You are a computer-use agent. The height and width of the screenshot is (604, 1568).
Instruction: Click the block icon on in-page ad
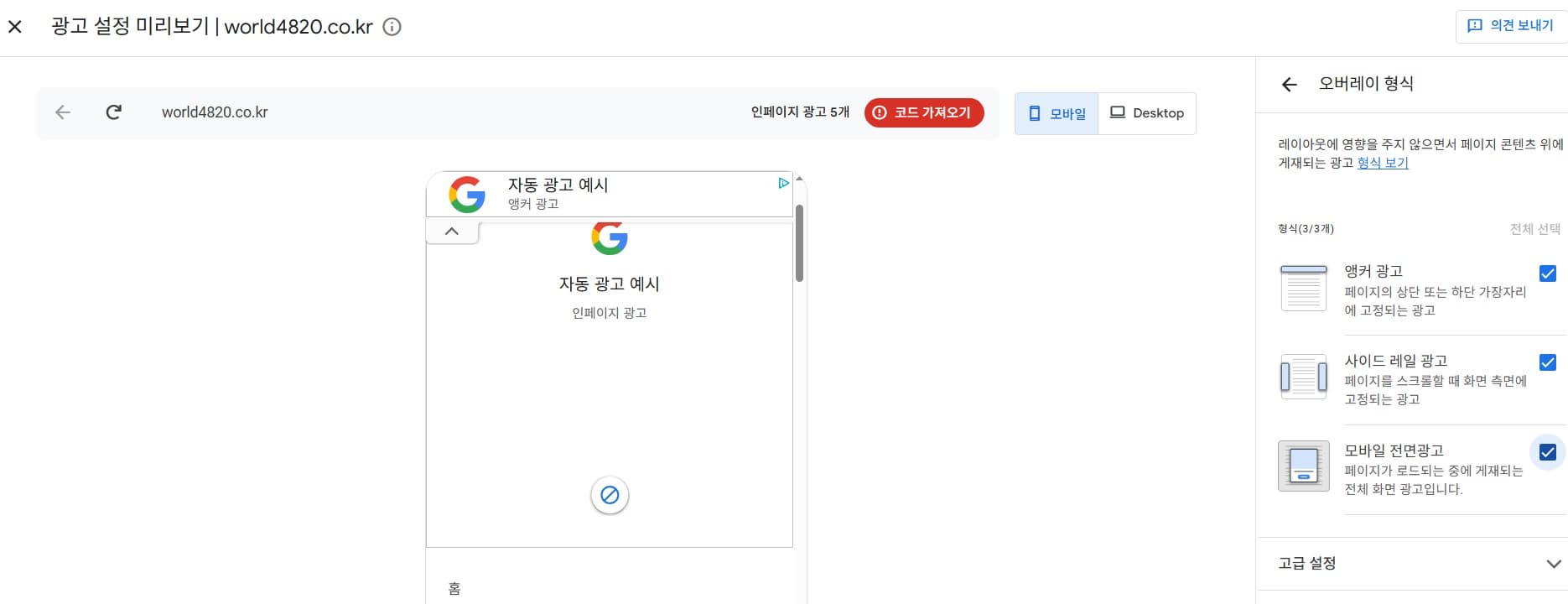[610, 495]
